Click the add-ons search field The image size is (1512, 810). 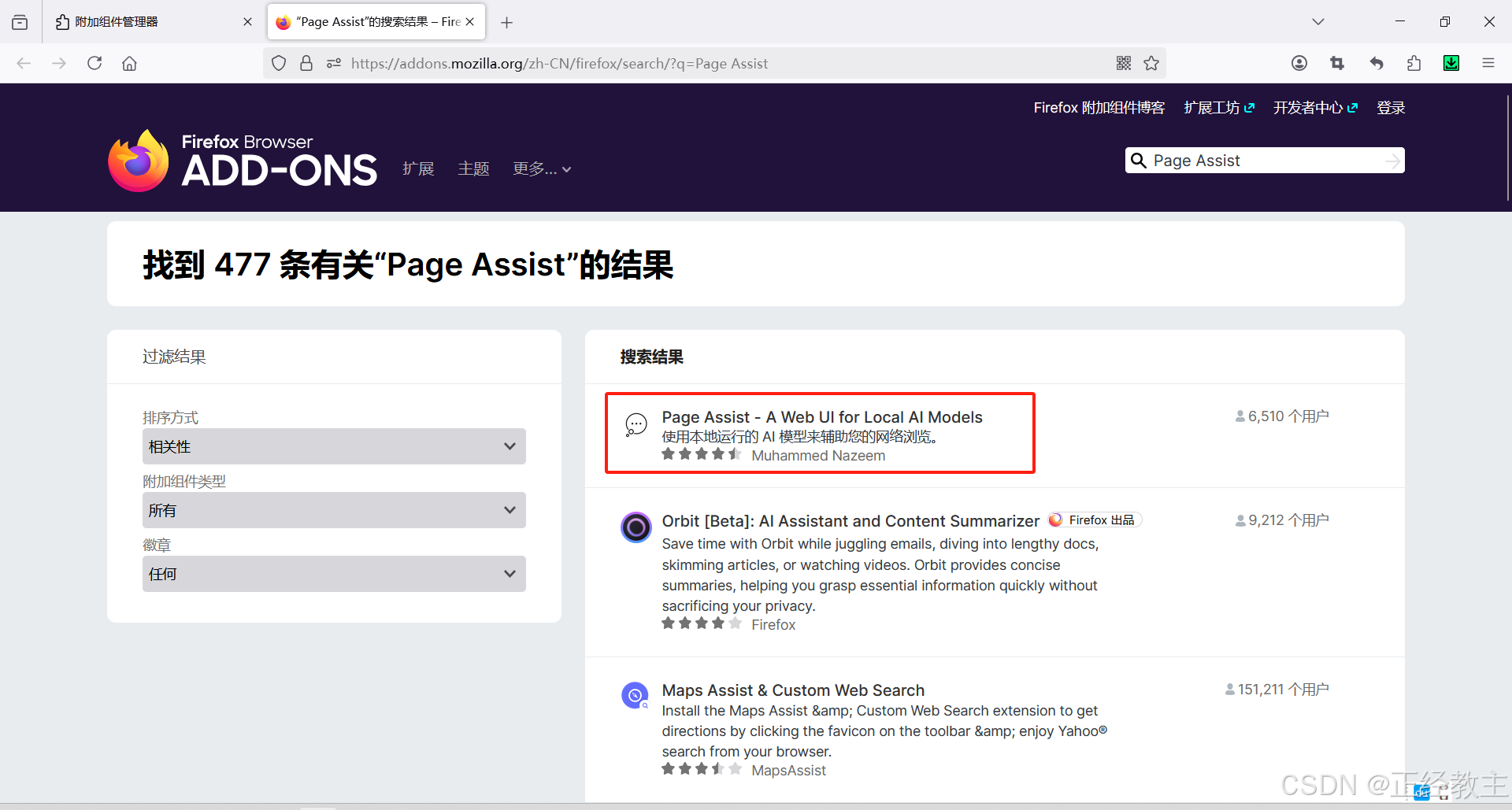pyautogui.click(x=1264, y=161)
